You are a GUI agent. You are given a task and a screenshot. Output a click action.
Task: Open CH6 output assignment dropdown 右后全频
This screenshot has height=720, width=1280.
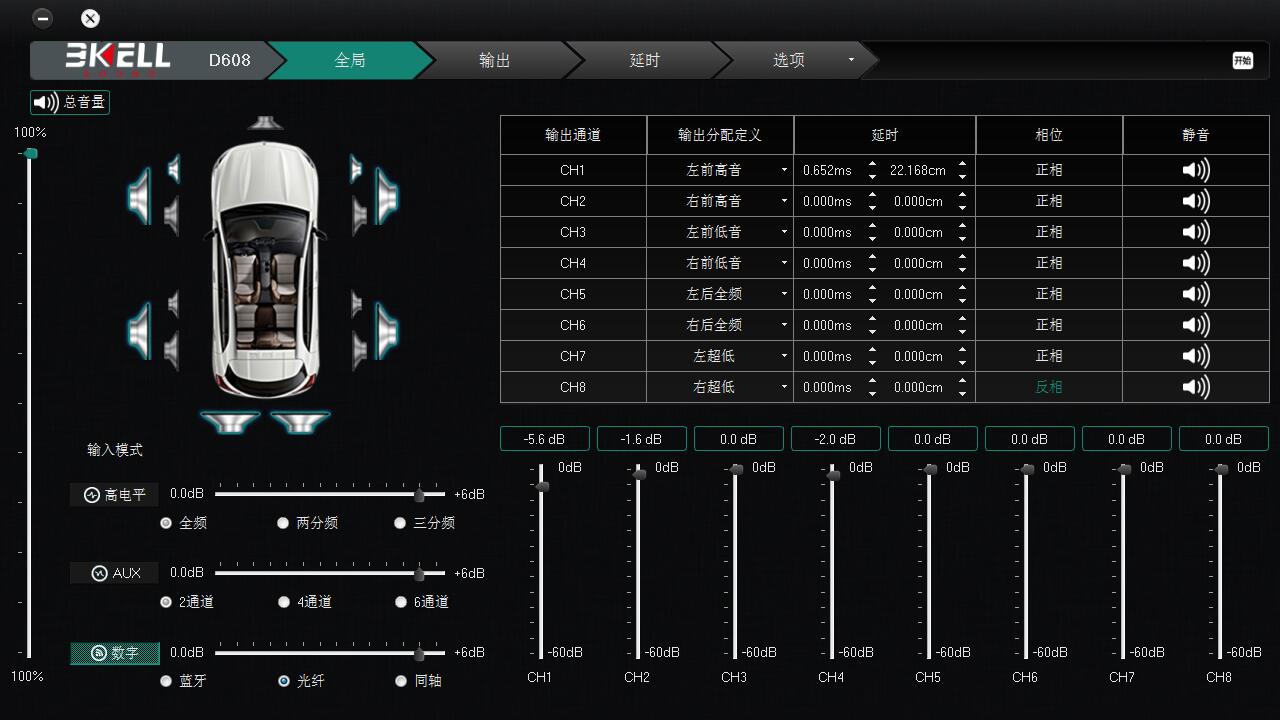point(720,325)
